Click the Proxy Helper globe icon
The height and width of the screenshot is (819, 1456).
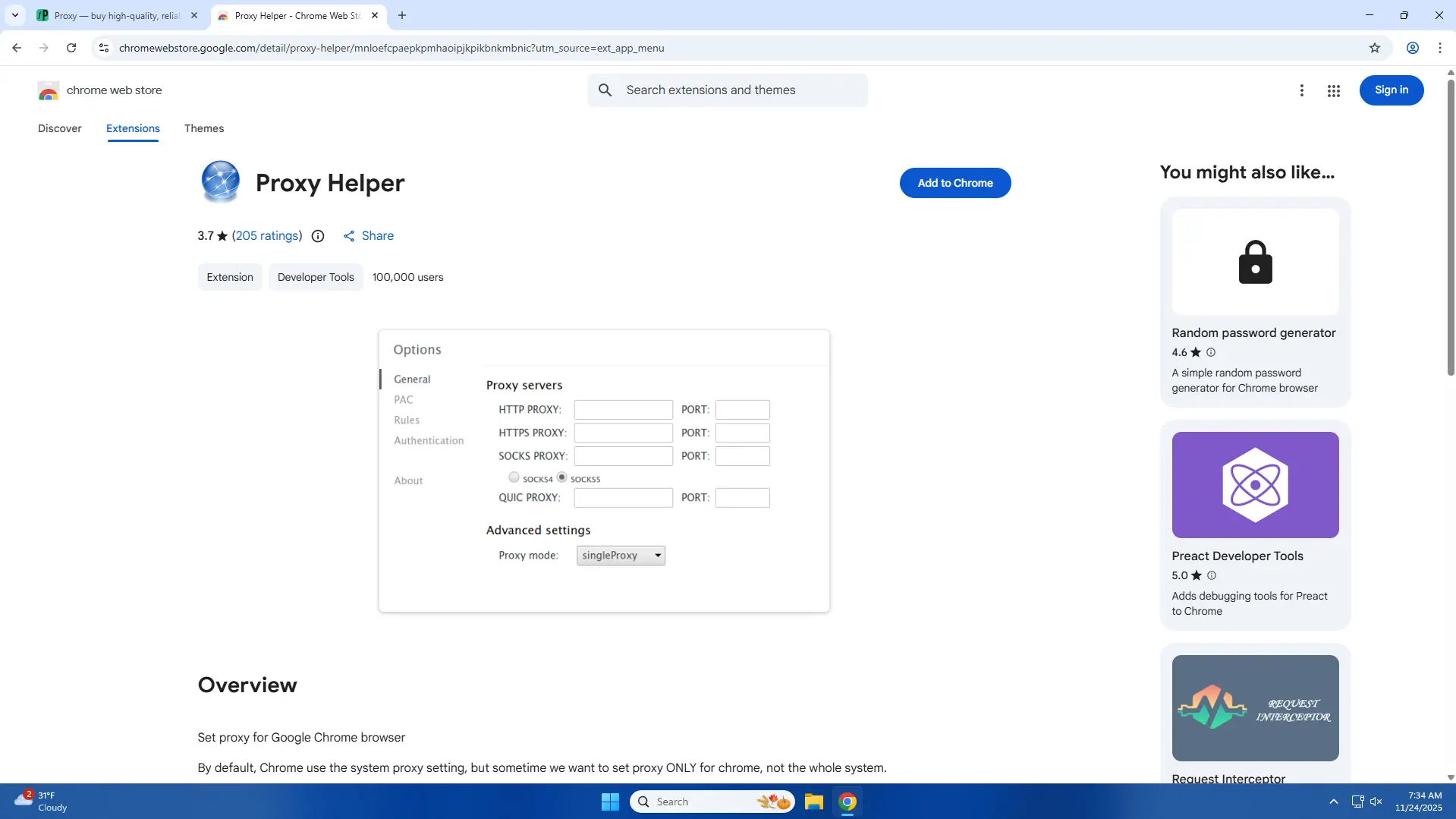221,182
